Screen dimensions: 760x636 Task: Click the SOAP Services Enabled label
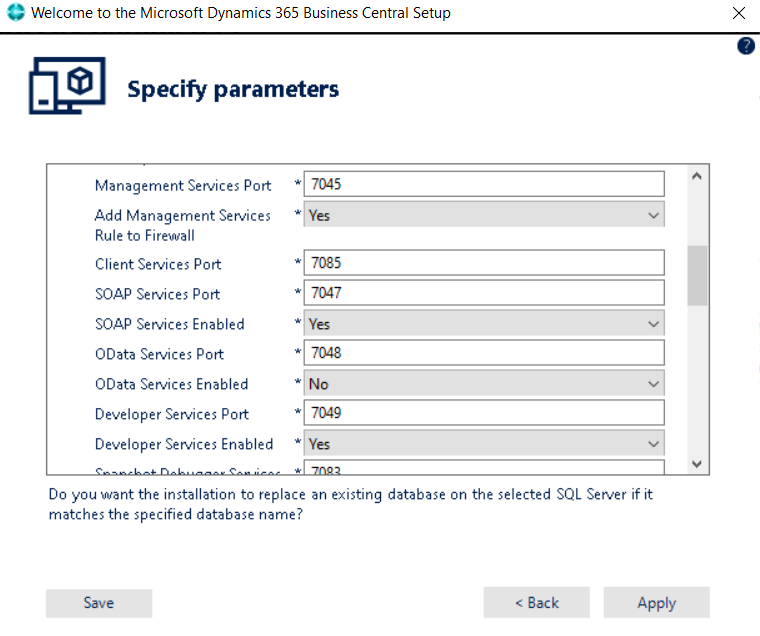[x=170, y=324]
